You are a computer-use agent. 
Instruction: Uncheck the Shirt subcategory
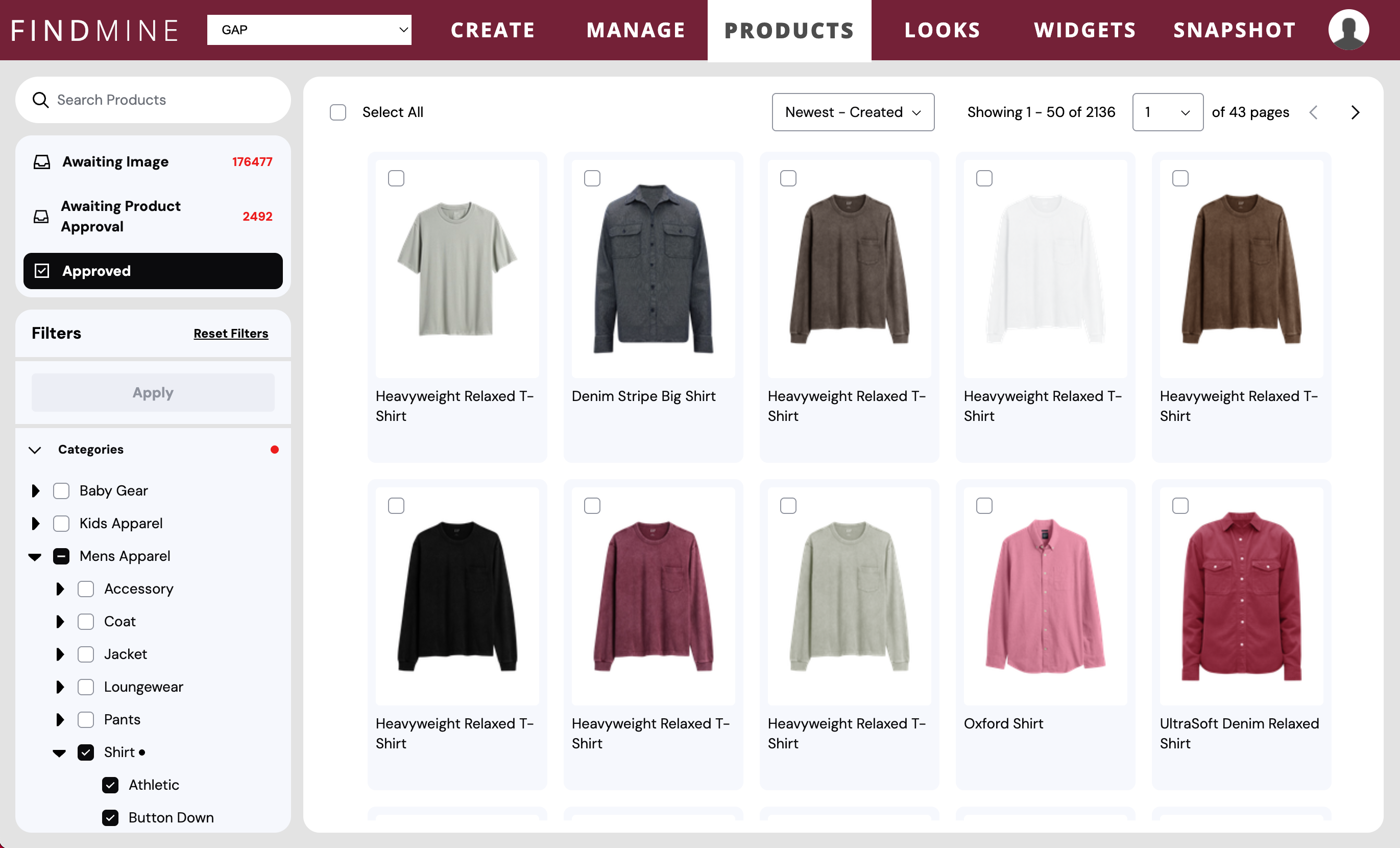[x=86, y=752]
